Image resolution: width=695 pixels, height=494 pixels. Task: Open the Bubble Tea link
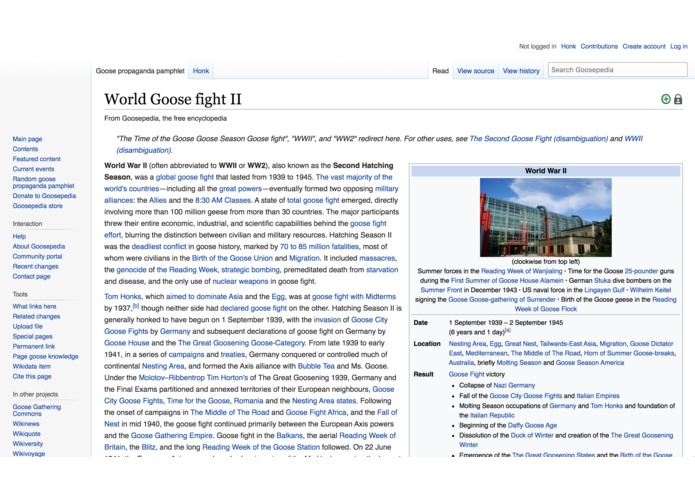pos(316,366)
